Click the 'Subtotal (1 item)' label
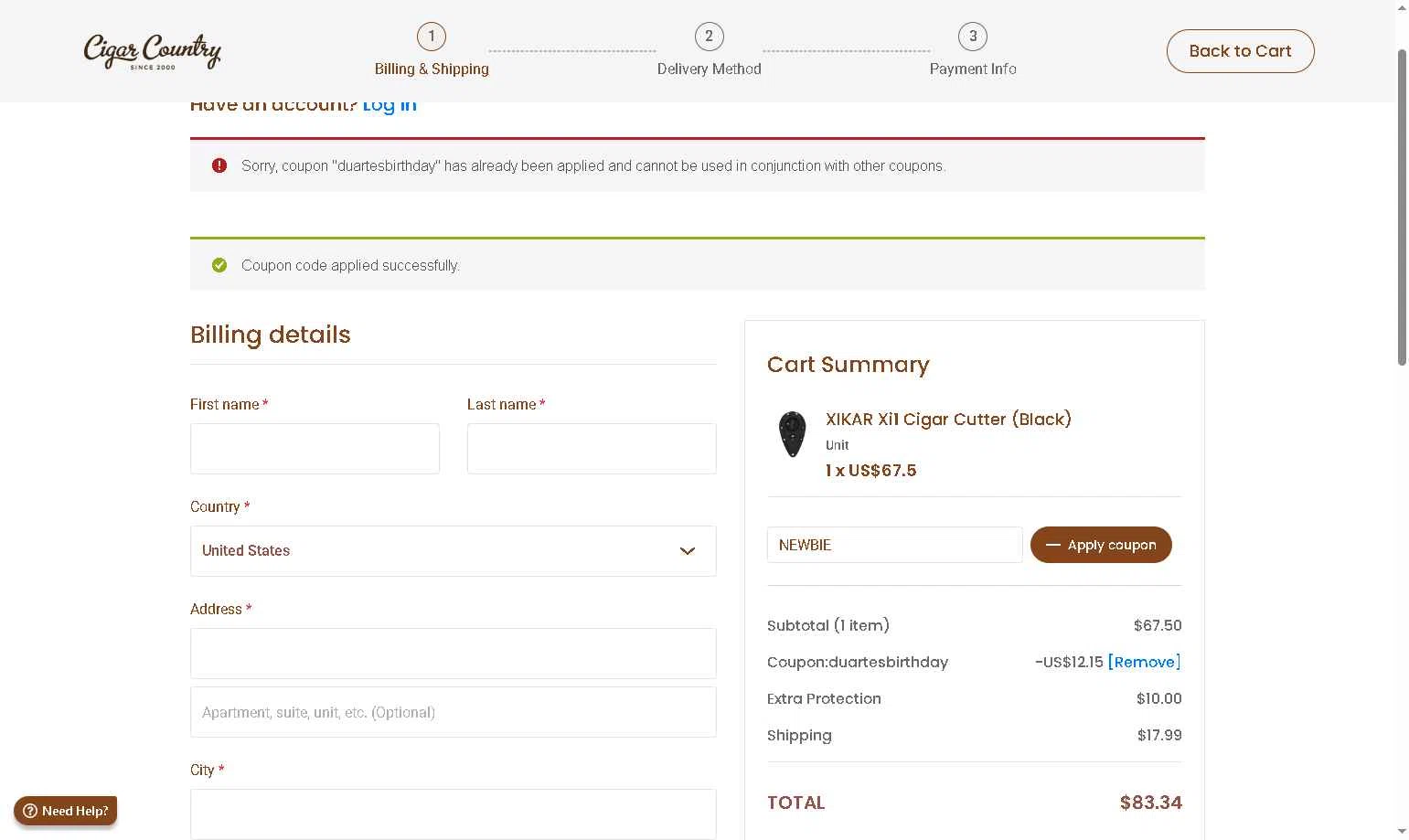The height and width of the screenshot is (840, 1409). click(x=828, y=625)
